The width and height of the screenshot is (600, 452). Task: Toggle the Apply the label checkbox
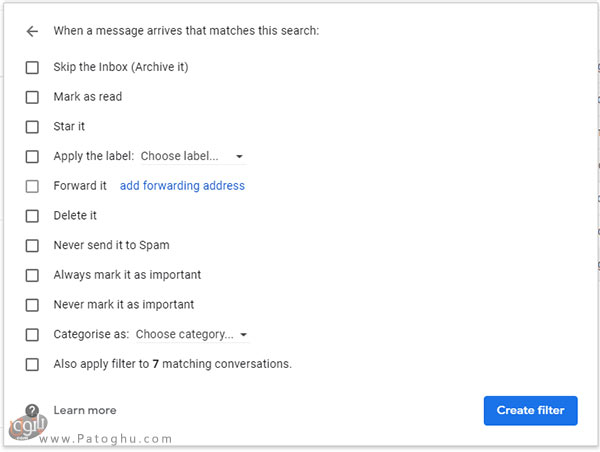coord(32,156)
